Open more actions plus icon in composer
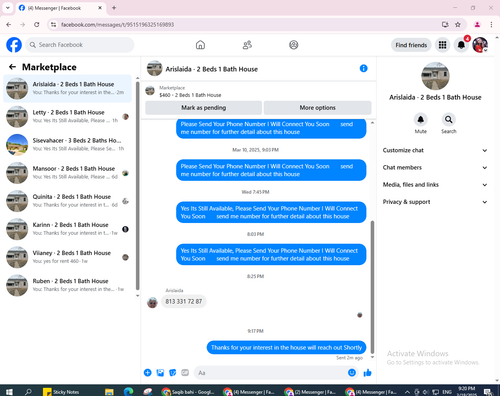The height and width of the screenshot is (396, 500). [148, 373]
